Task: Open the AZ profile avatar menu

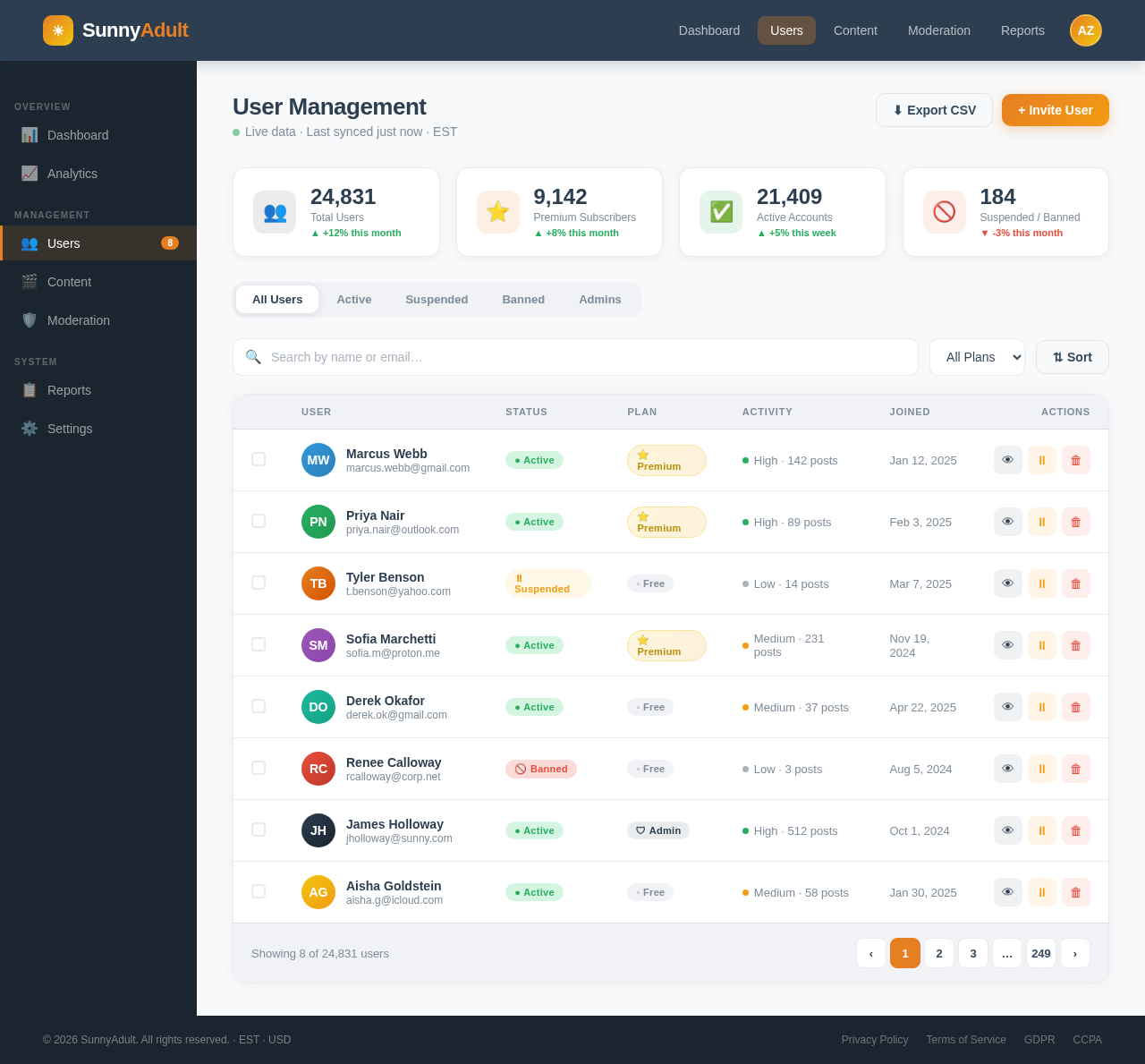Action: pyautogui.click(x=1085, y=30)
